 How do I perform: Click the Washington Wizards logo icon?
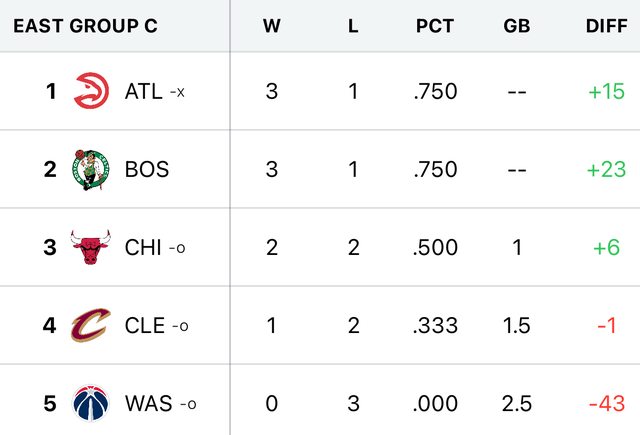coord(90,404)
